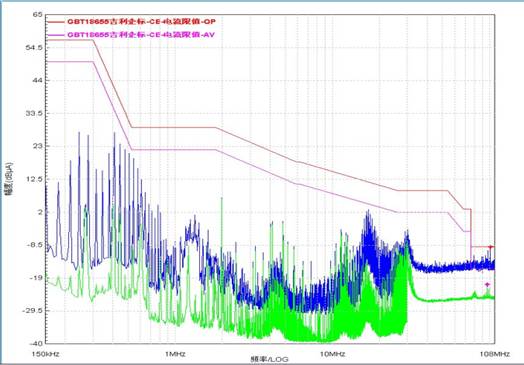The height and width of the screenshot is (365, 524).
Task: Click the 幅度(dBμA) y-axis title
Action: pos(9,179)
